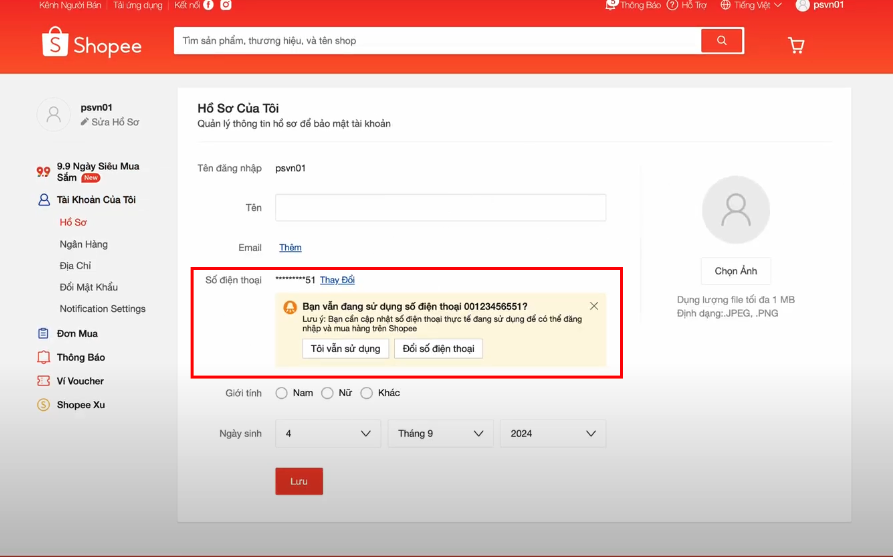Click Đổi số điện thoại button

tap(439, 349)
